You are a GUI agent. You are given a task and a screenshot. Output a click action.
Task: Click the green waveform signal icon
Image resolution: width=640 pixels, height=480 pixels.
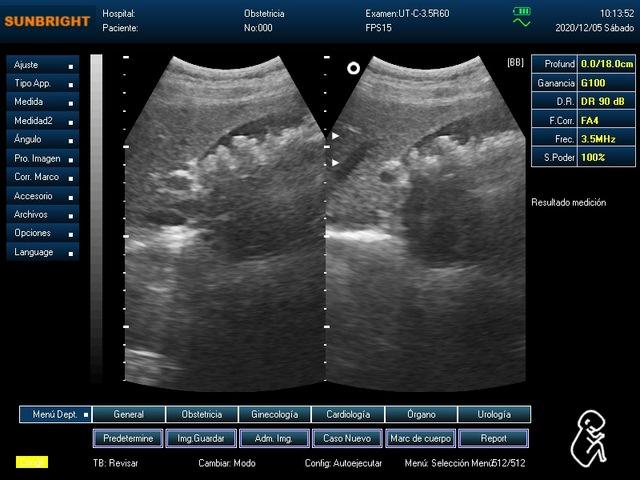[522, 22]
